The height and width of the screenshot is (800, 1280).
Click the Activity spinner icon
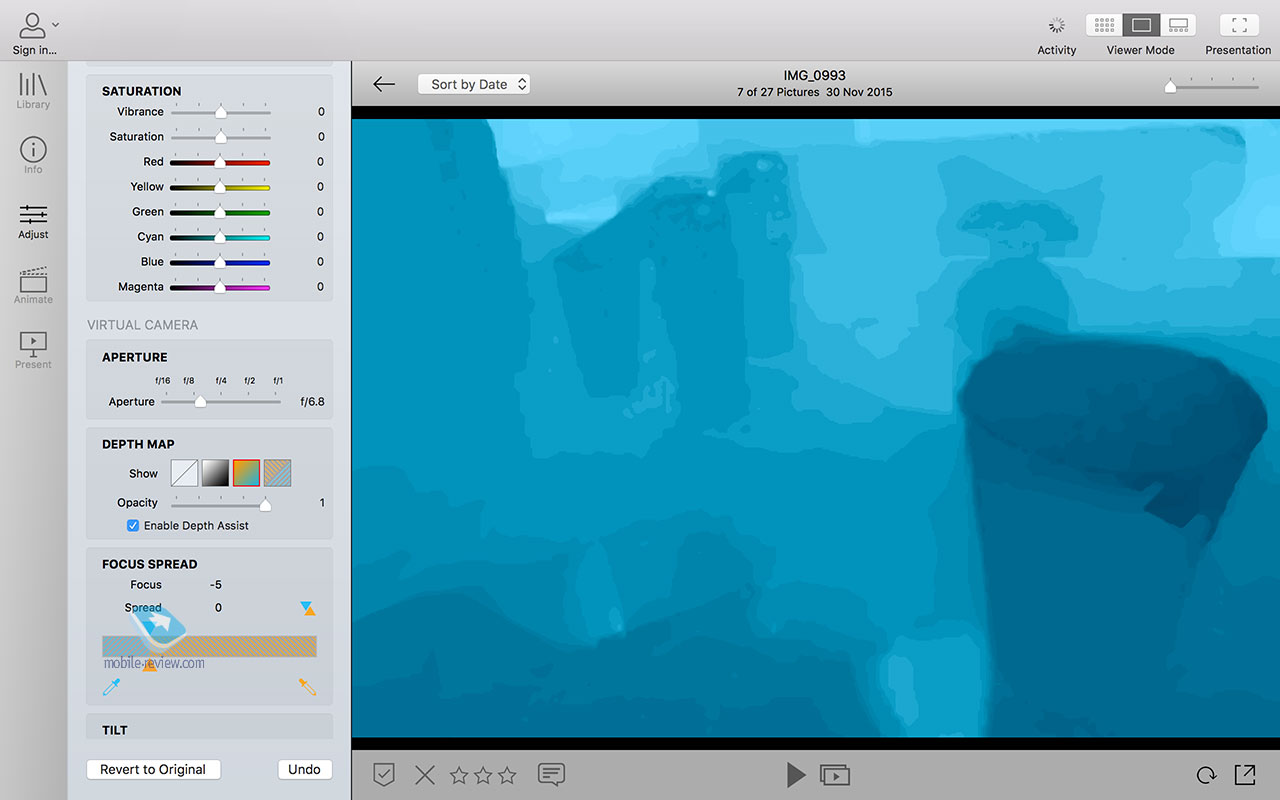pyautogui.click(x=1056, y=25)
